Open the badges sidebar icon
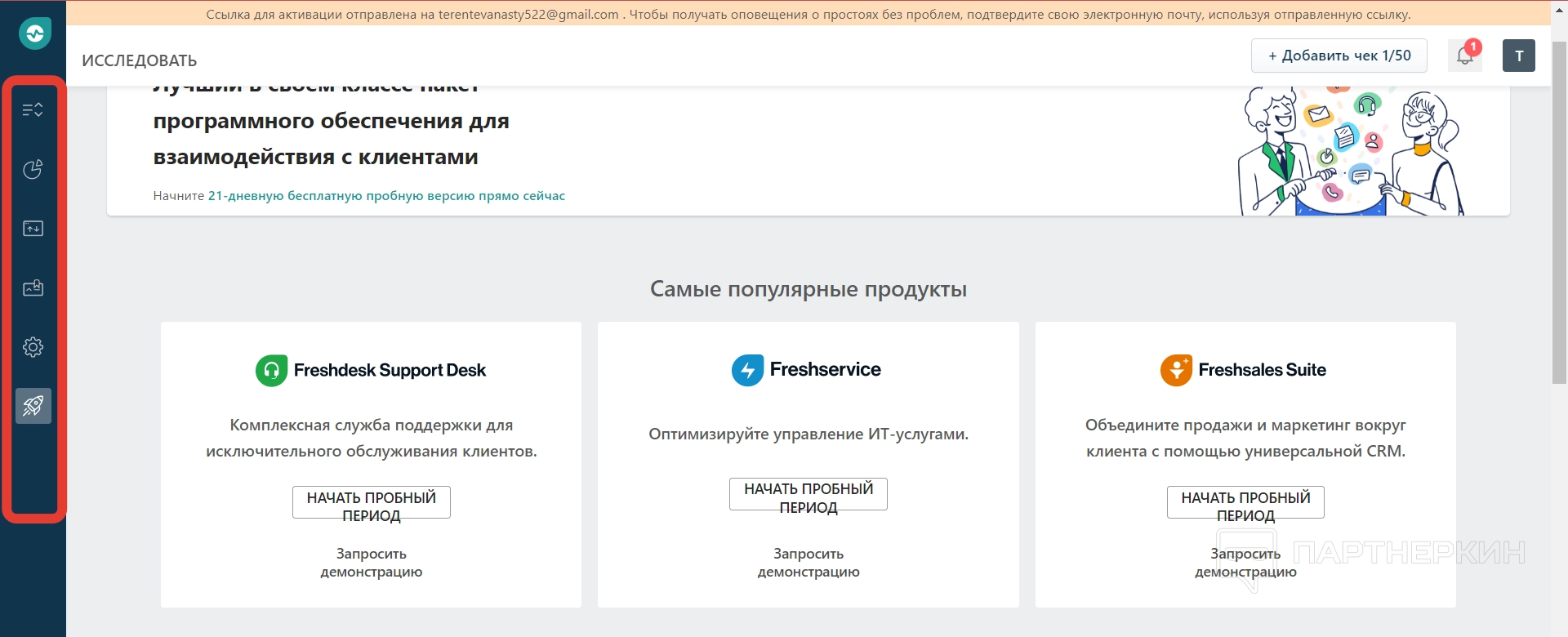Viewport: 1568px width, 637px height. [x=33, y=288]
